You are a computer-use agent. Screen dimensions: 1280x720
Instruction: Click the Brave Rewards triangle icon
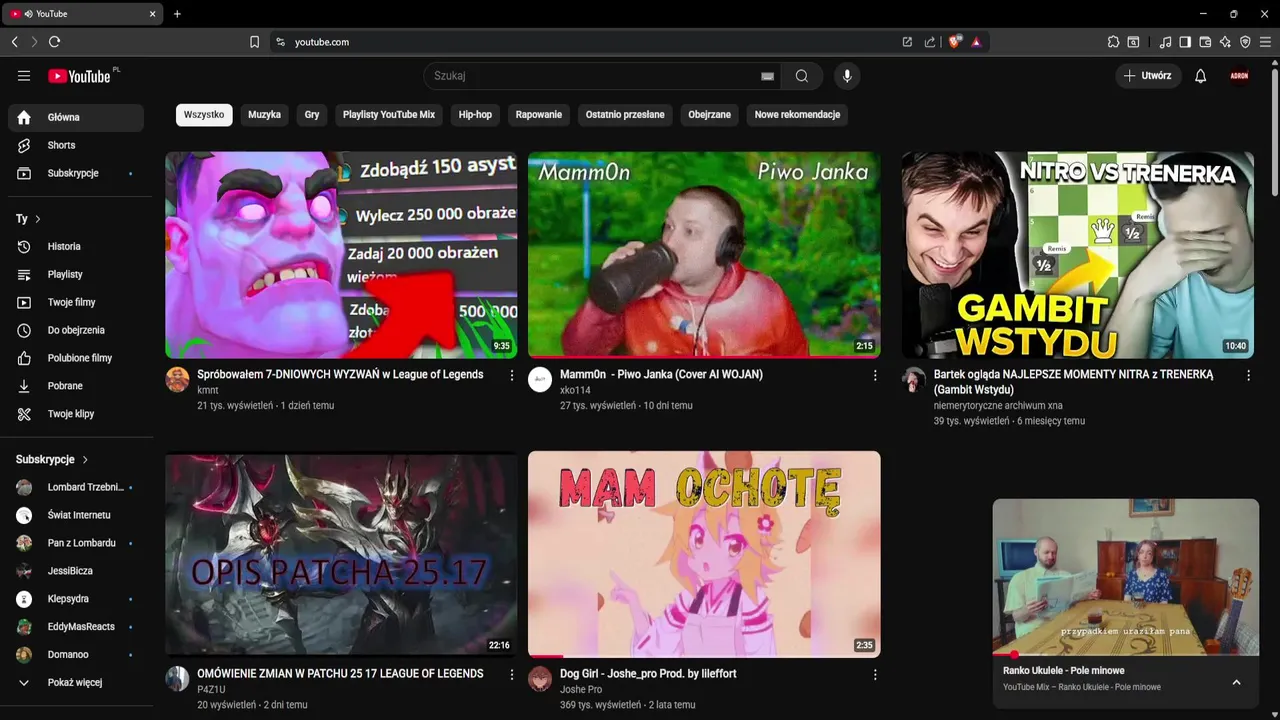click(976, 42)
